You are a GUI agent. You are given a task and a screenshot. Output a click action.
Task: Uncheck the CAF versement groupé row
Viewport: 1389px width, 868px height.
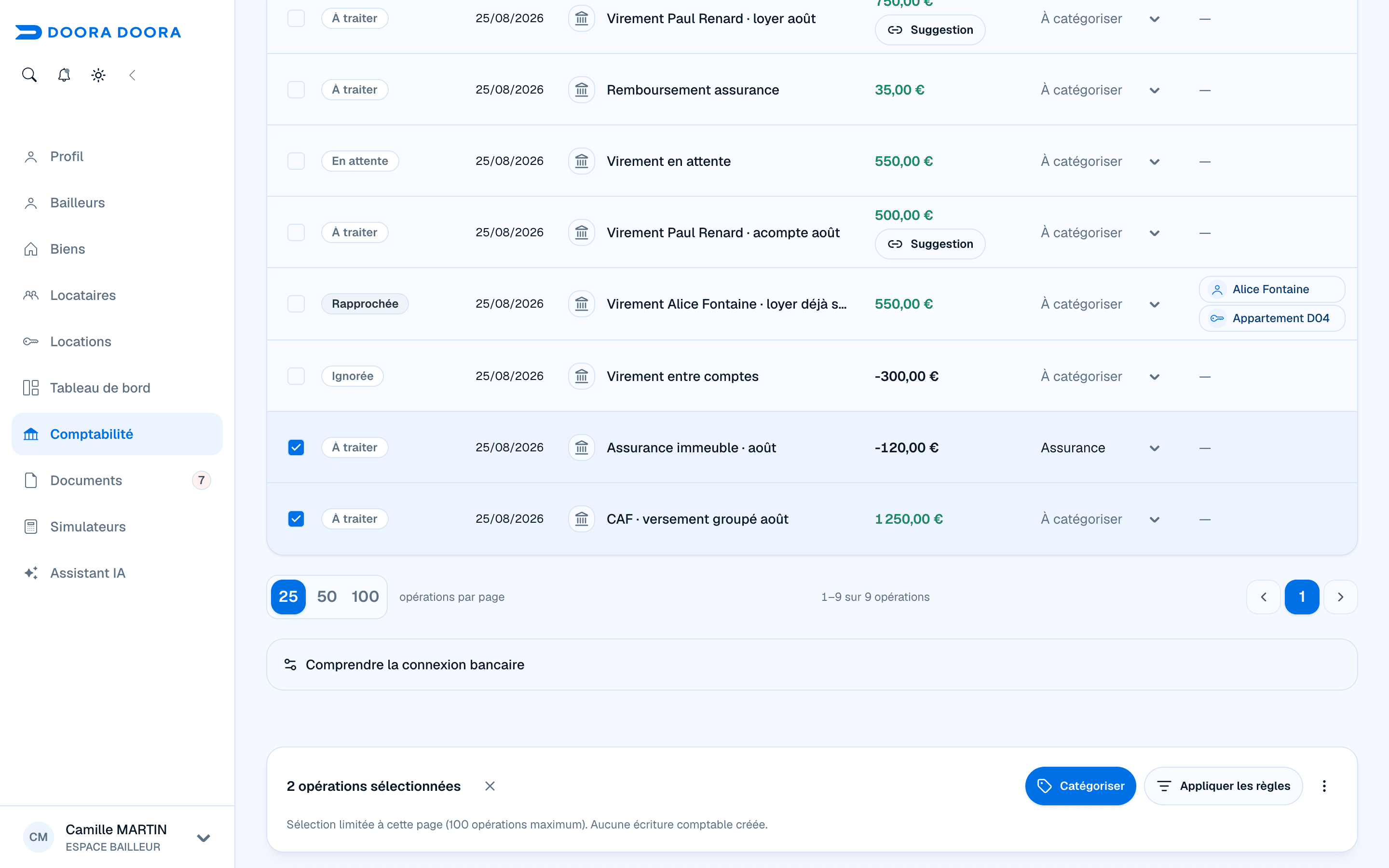[x=296, y=519]
